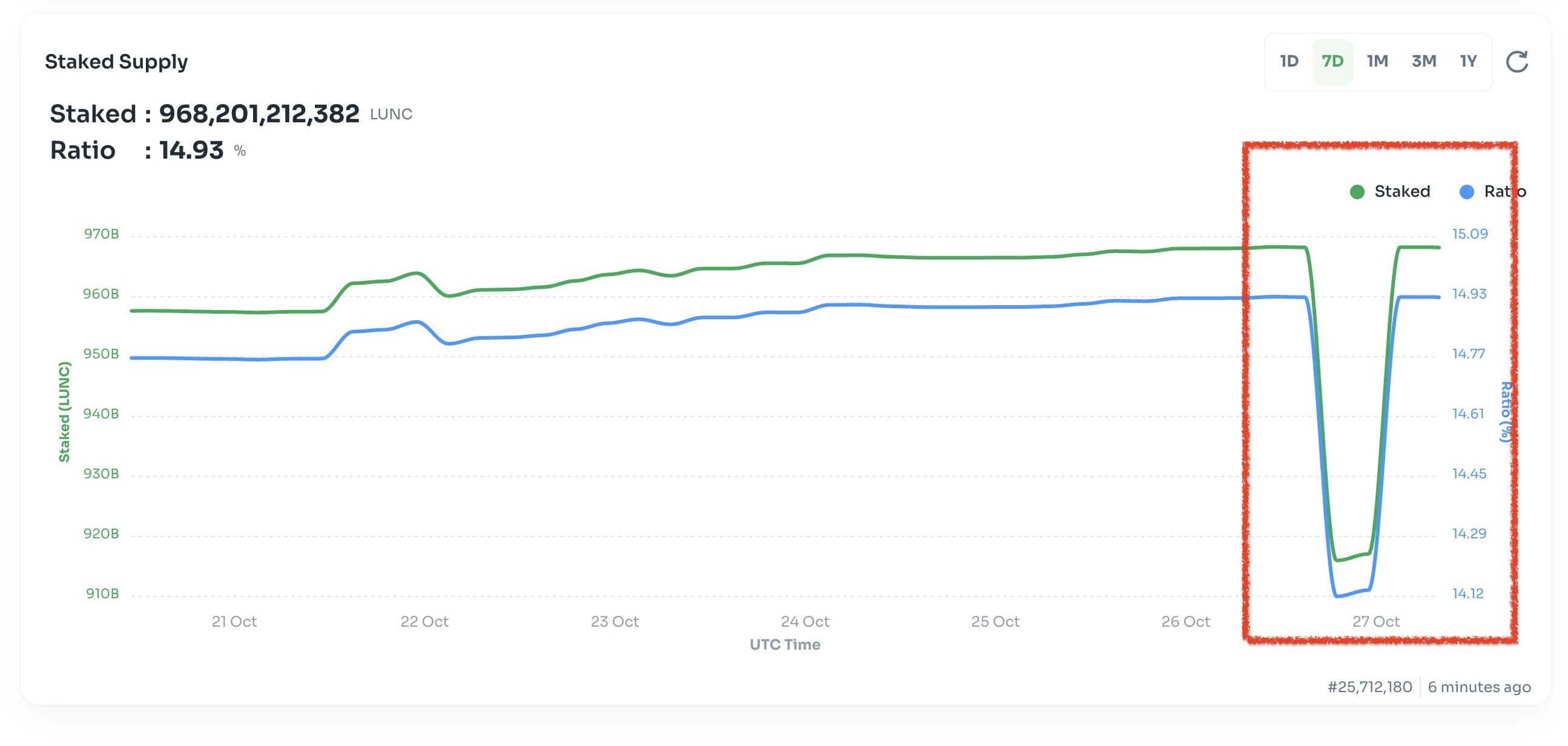Screen dimensions: 1568x746
Task: Click the 27 Oct axis label
Action: coord(1375,622)
